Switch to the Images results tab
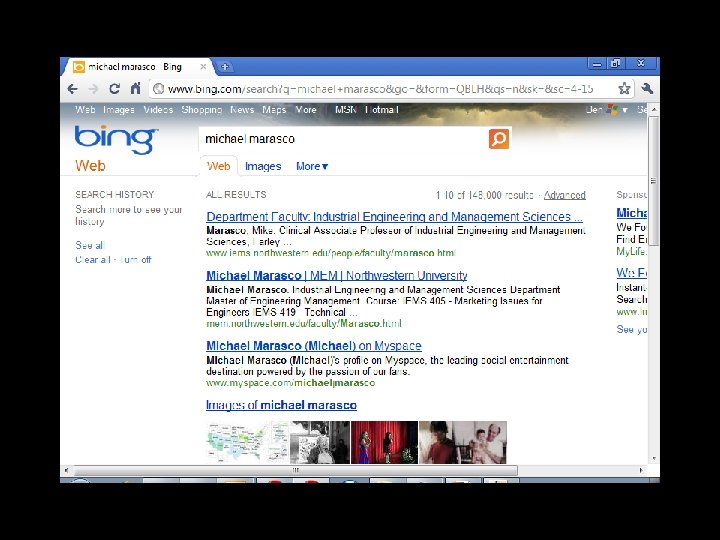 point(263,166)
